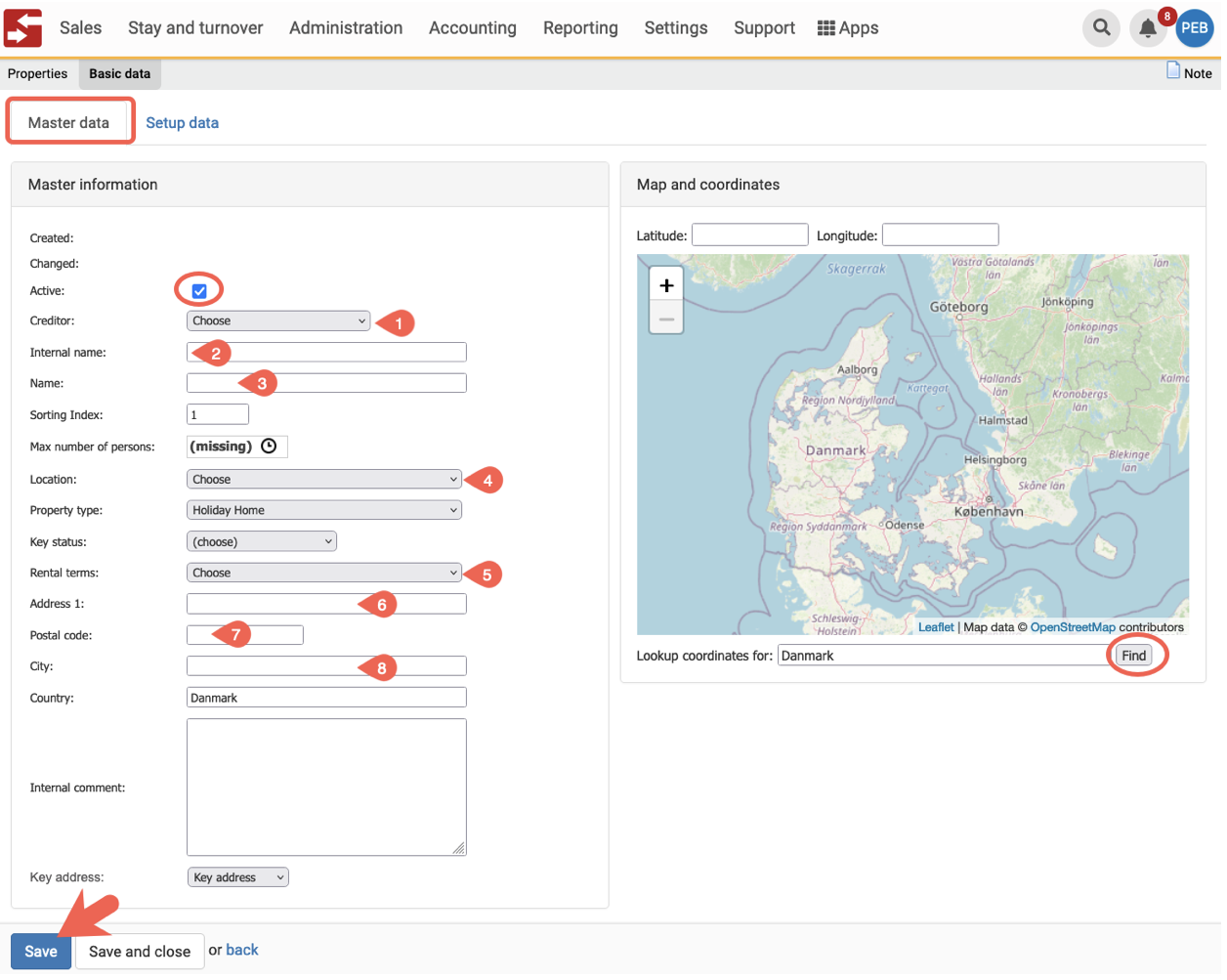The width and height of the screenshot is (1227, 980).
Task: Click the clock icon beside max persons
Action: click(270, 448)
